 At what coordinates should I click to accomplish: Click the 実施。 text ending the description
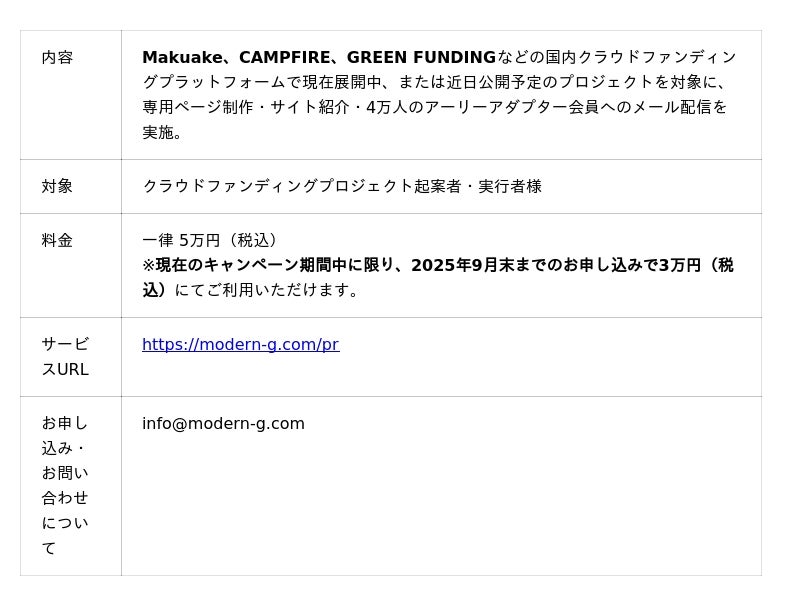click(162, 132)
